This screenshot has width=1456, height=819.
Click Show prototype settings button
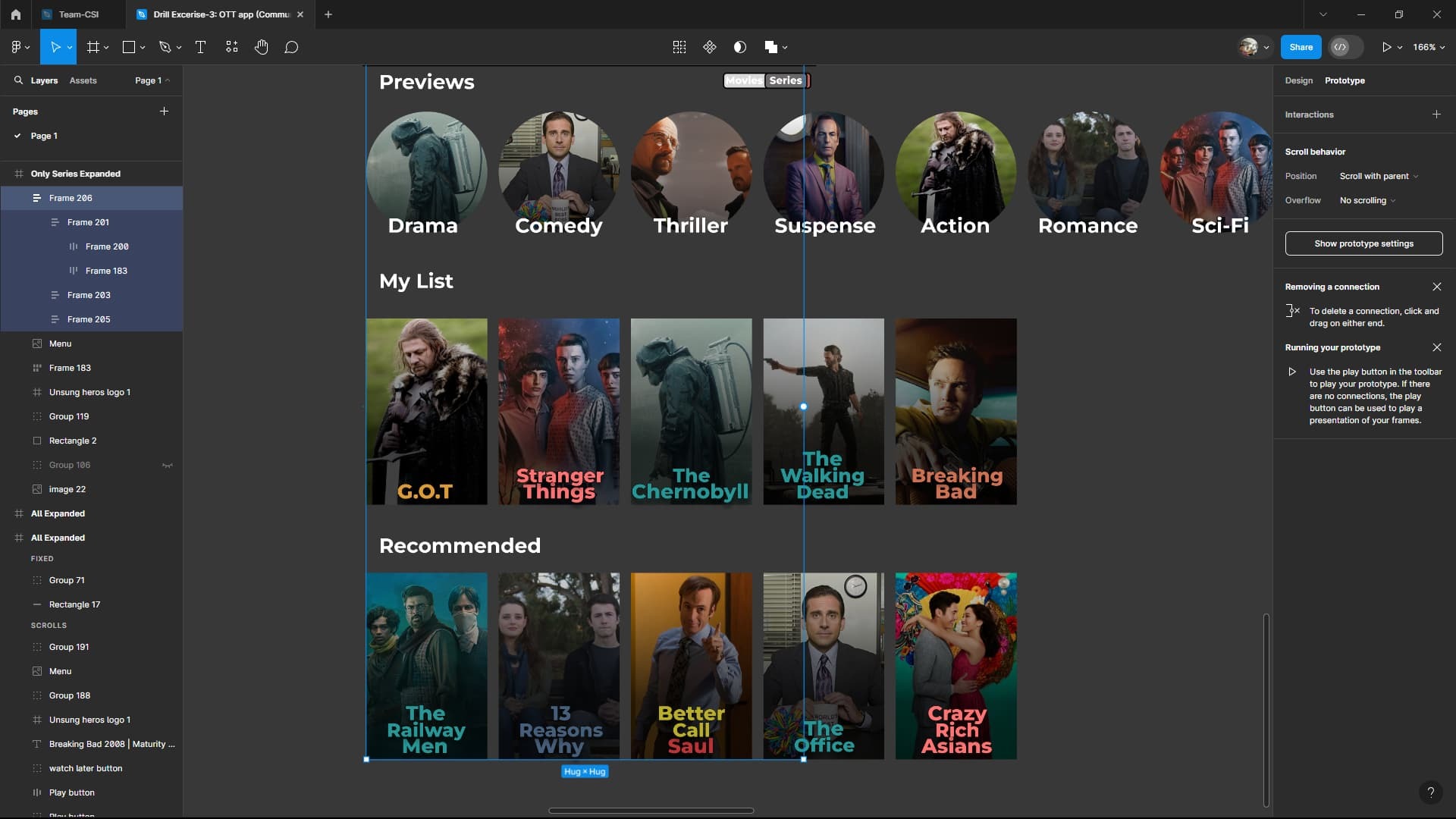click(1363, 243)
